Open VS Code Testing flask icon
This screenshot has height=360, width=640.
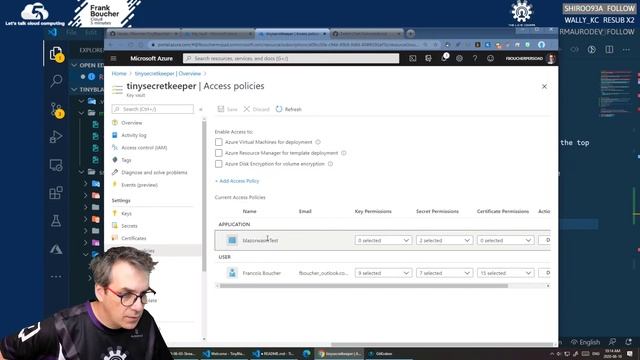pyautogui.click(x=56, y=221)
